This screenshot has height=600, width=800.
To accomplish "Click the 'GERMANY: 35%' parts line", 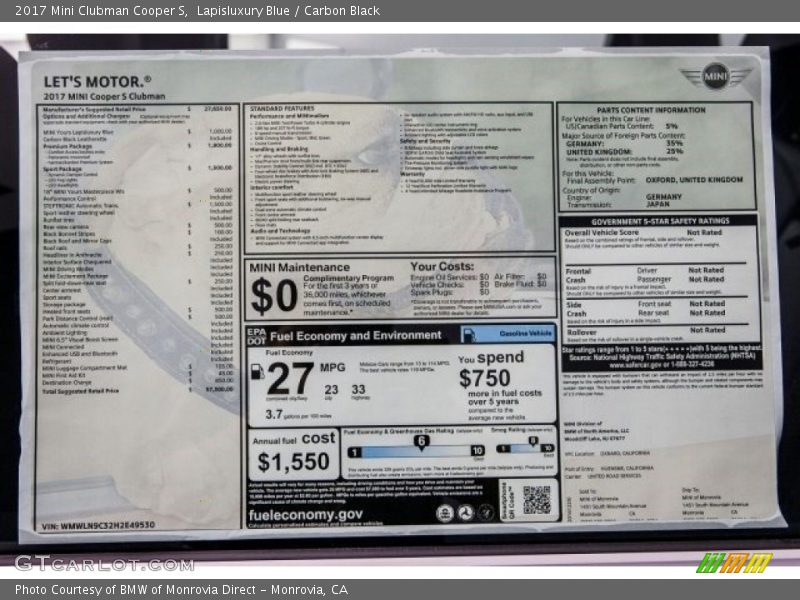I will click(624, 144).
